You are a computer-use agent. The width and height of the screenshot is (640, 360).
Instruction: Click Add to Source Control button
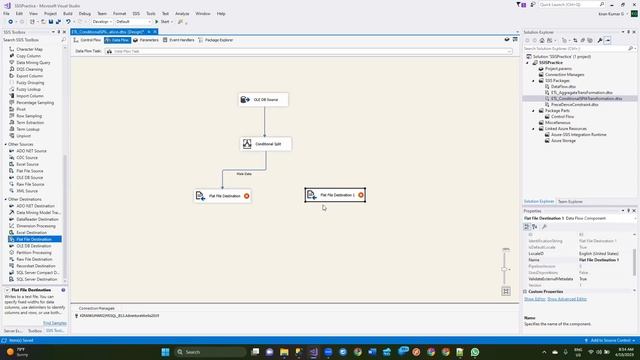[x=610, y=340]
